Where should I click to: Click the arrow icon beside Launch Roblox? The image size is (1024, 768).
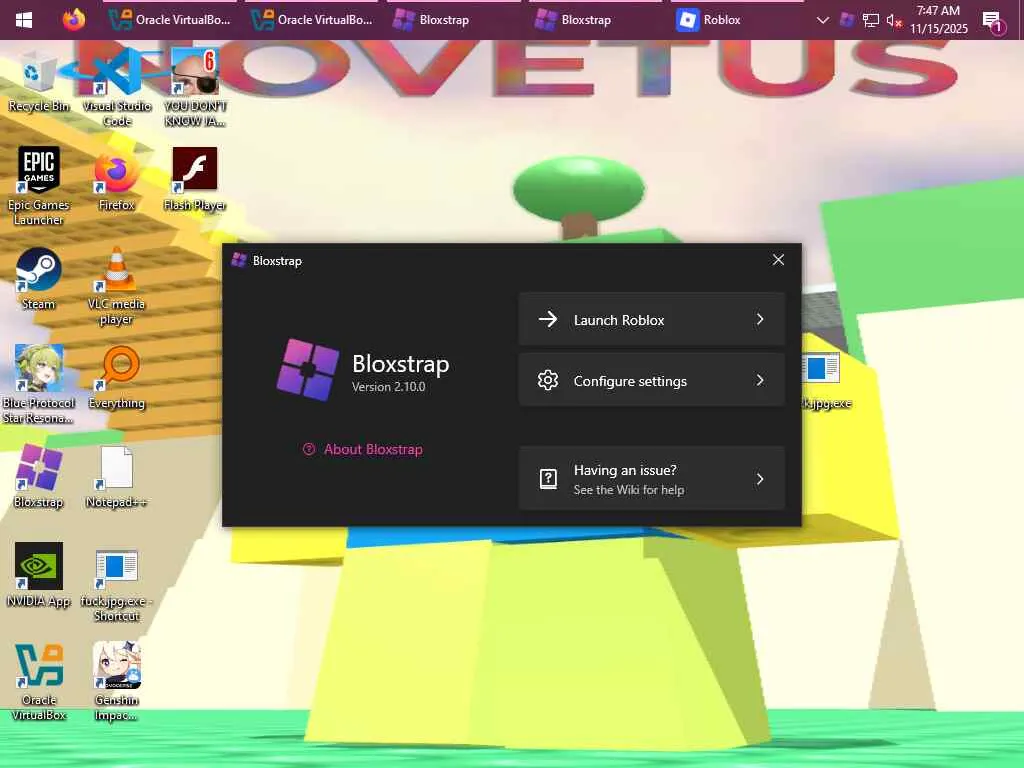coord(548,319)
